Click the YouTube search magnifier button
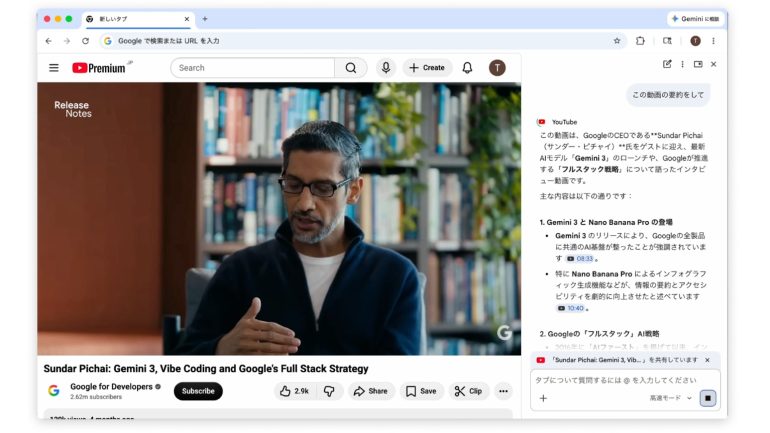 [350, 68]
